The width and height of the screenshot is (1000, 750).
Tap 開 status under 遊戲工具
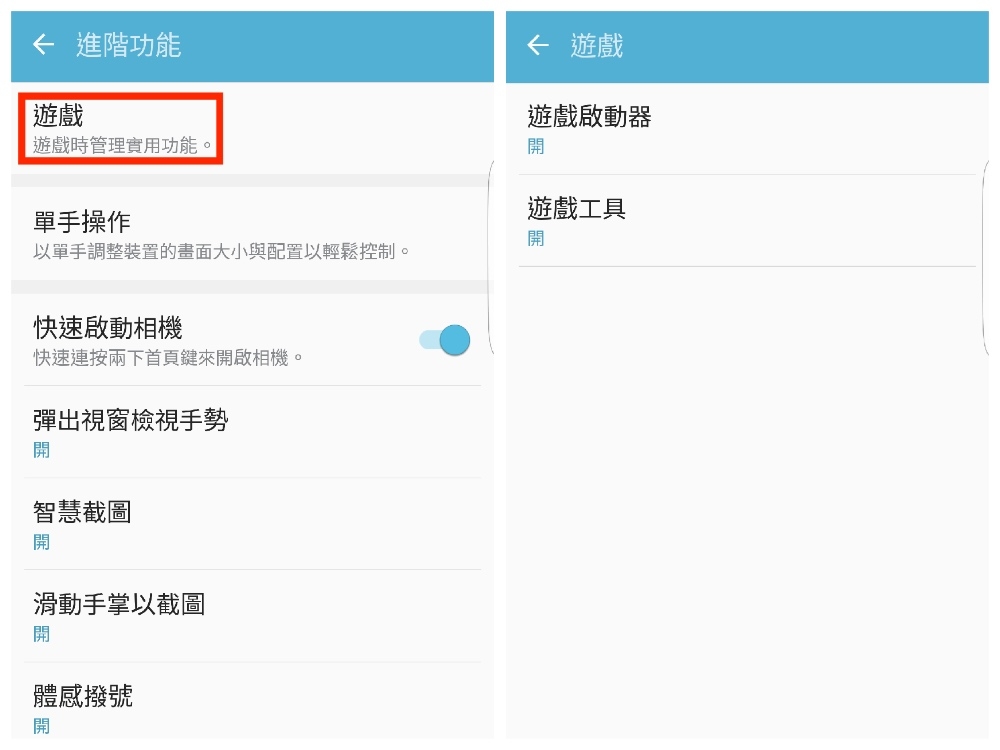(x=536, y=239)
